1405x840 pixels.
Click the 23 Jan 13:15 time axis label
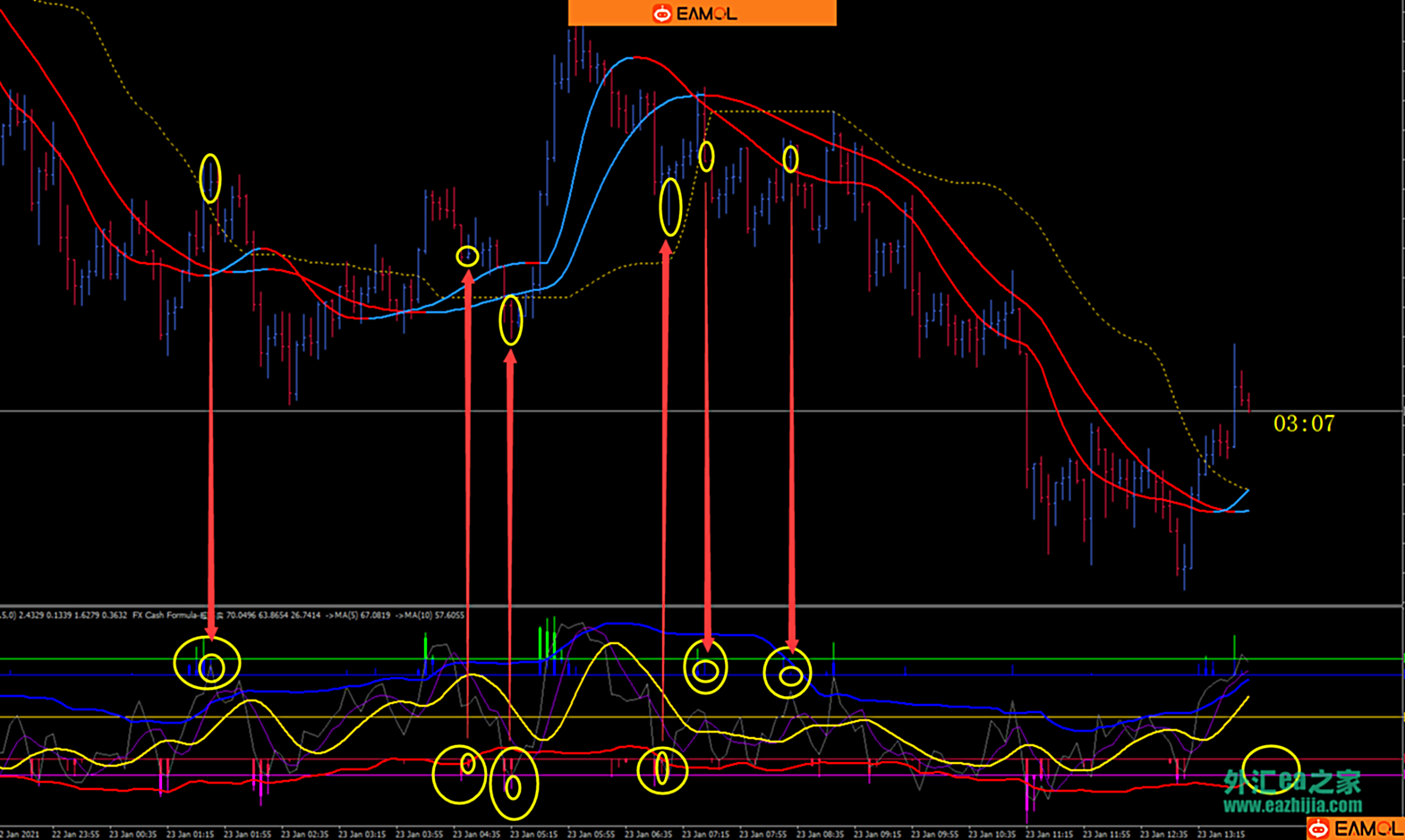click(1221, 834)
